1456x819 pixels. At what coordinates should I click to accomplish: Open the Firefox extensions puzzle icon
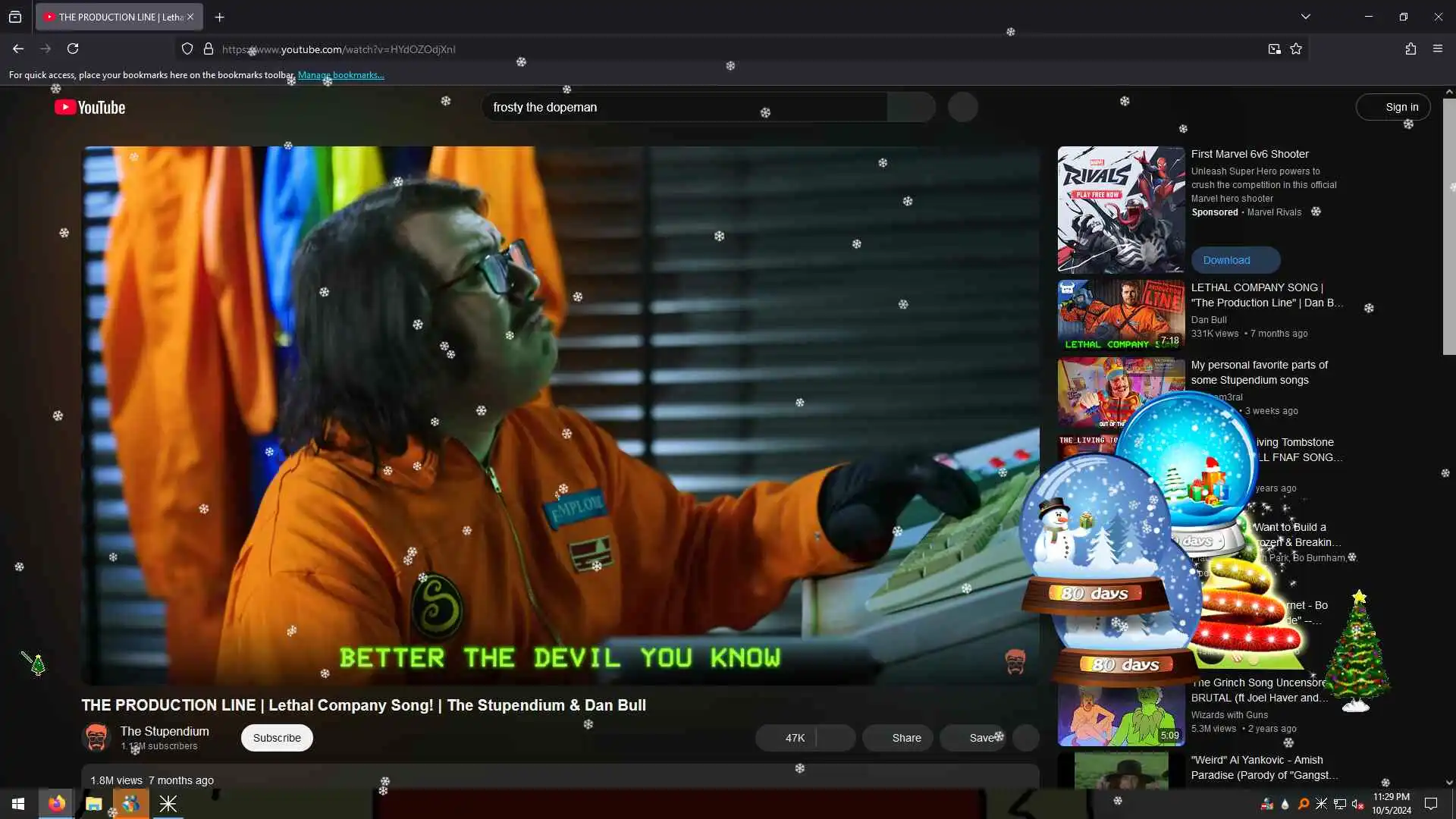pos(1410,49)
